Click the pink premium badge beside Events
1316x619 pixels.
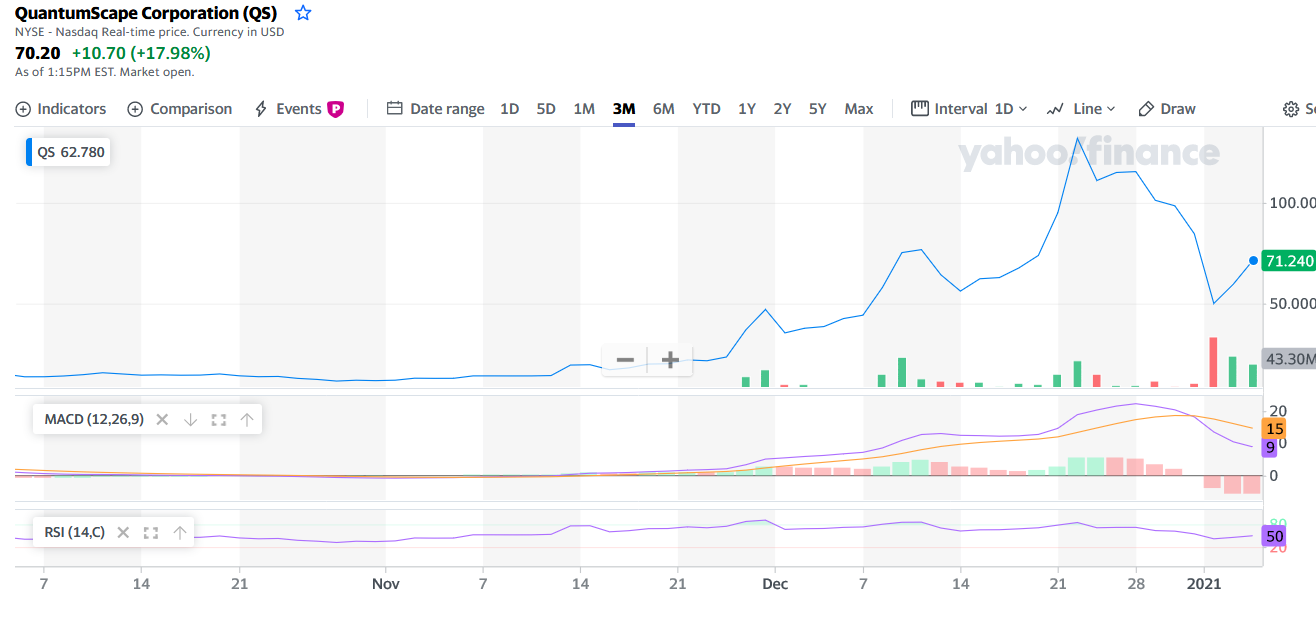point(336,109)
